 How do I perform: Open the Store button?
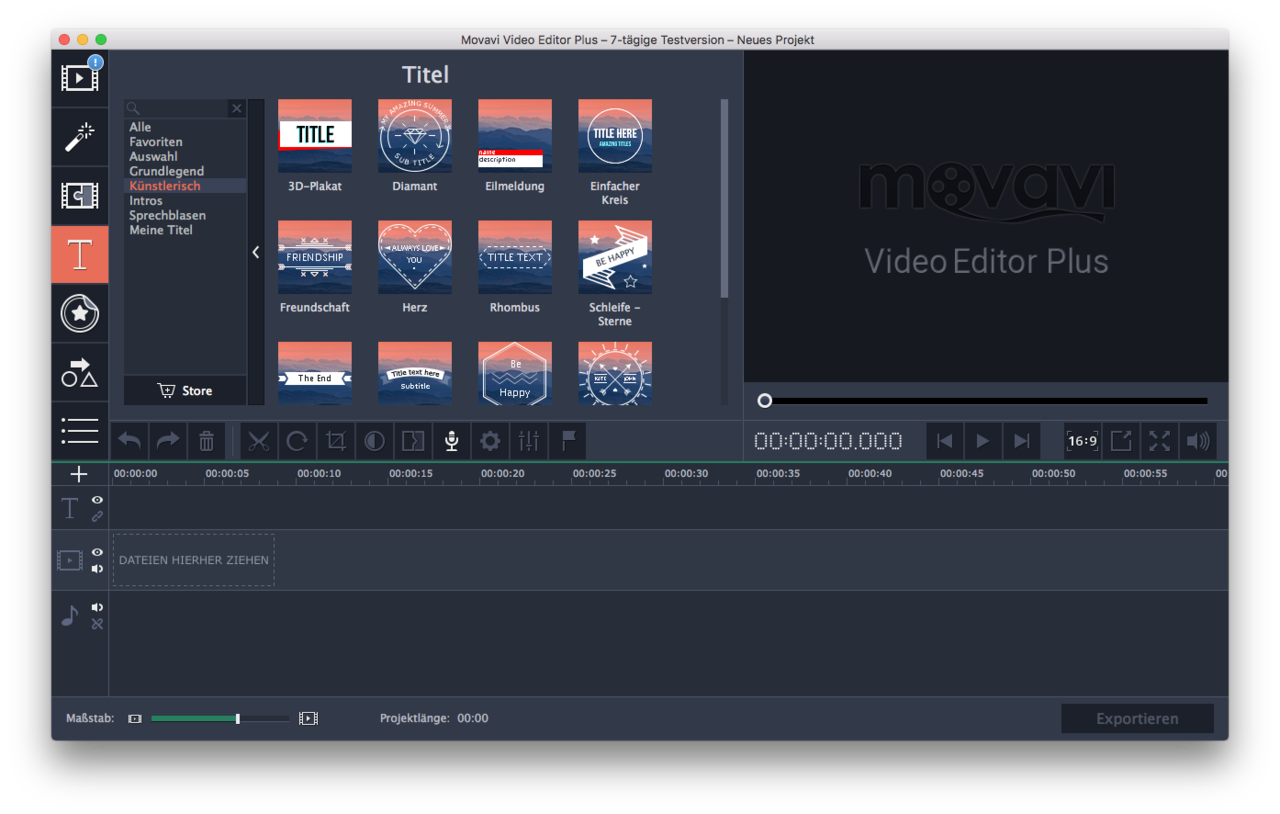185,390
